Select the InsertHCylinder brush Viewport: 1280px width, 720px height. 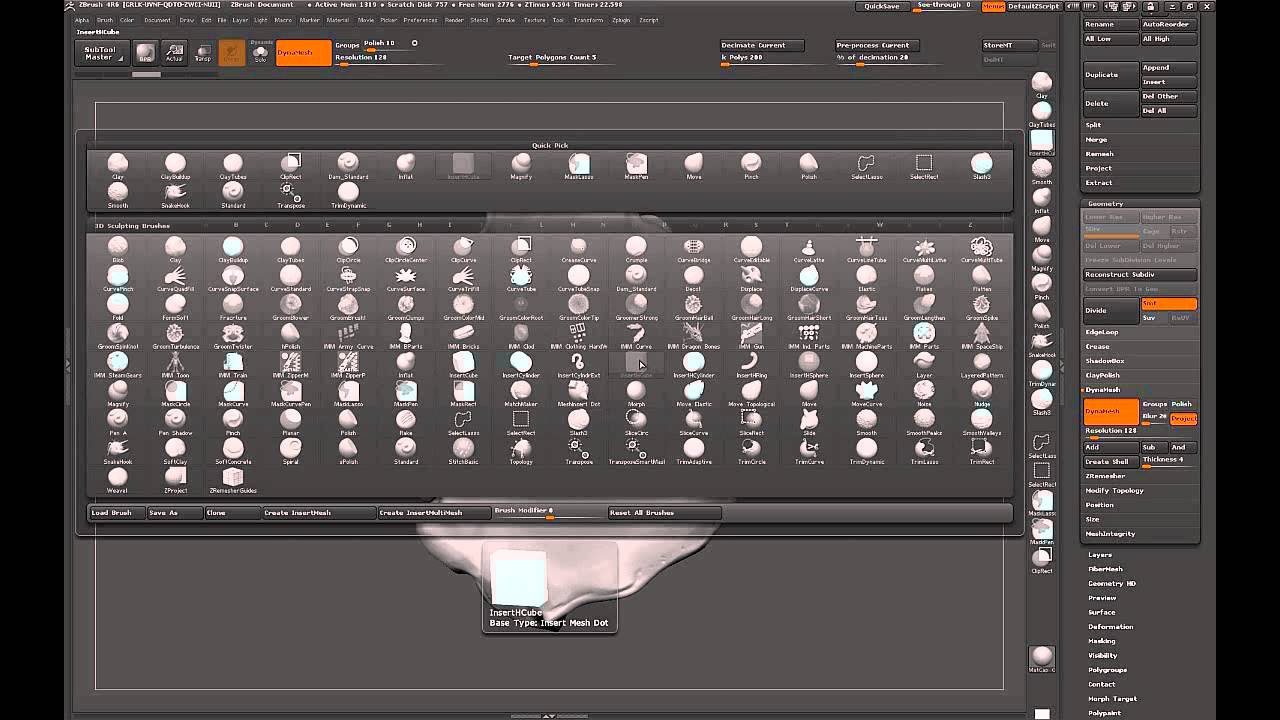point(694,365)
